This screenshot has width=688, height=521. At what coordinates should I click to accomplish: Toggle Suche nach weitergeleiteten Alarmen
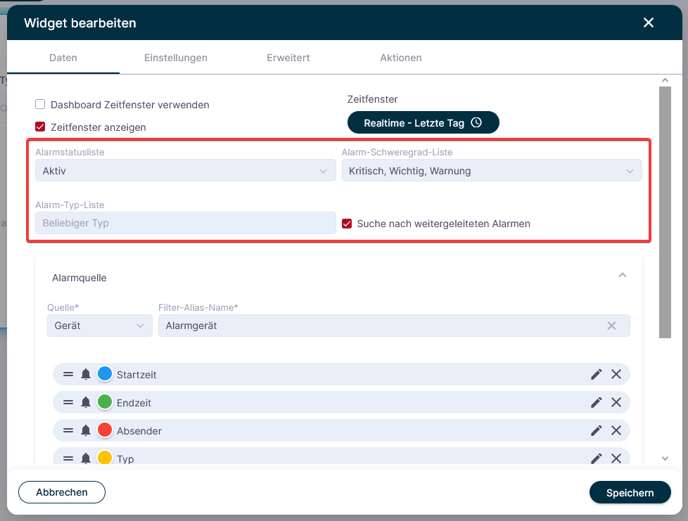point(347,224)
